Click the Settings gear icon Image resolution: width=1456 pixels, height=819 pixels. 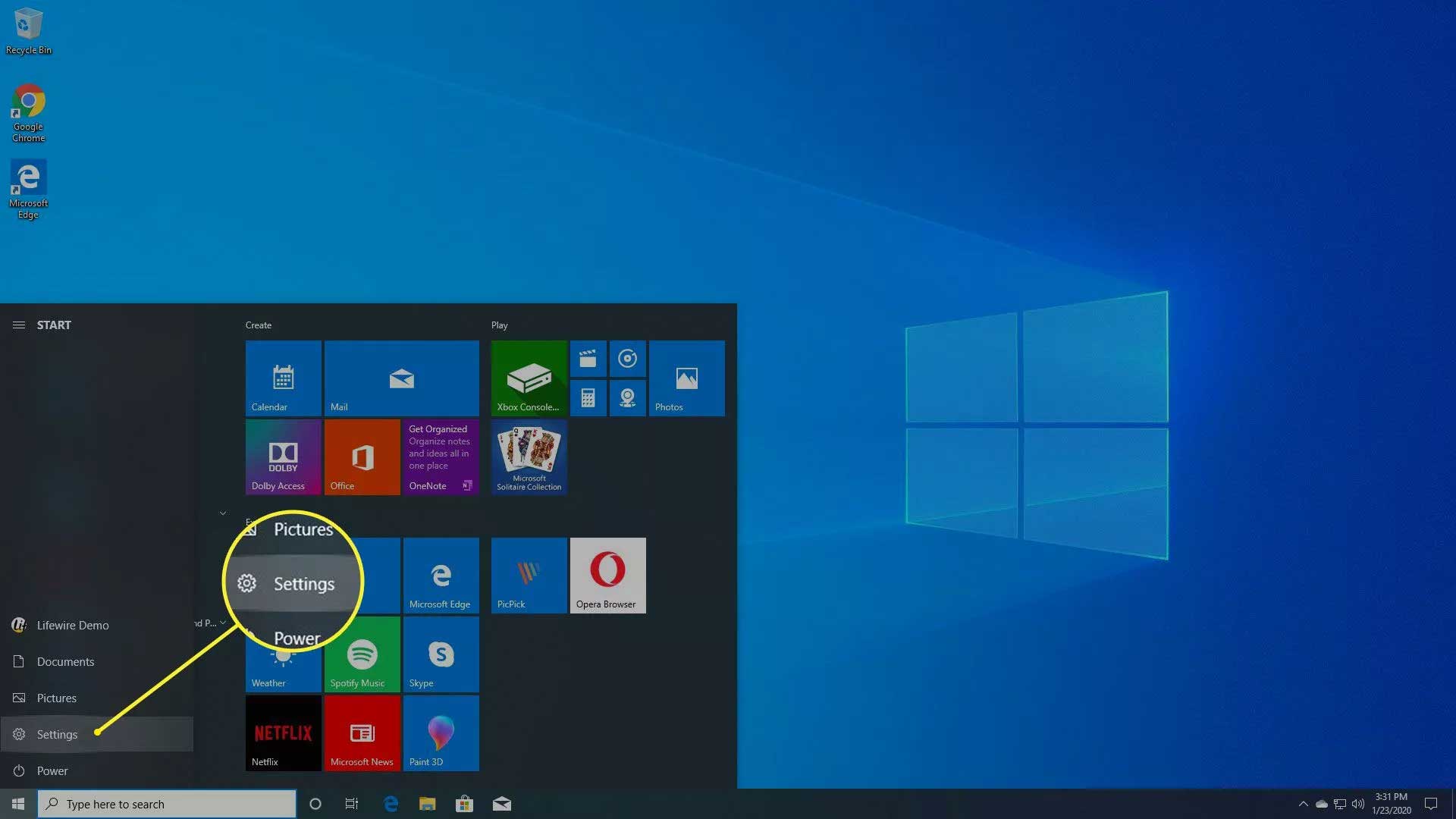pos(19,734)
